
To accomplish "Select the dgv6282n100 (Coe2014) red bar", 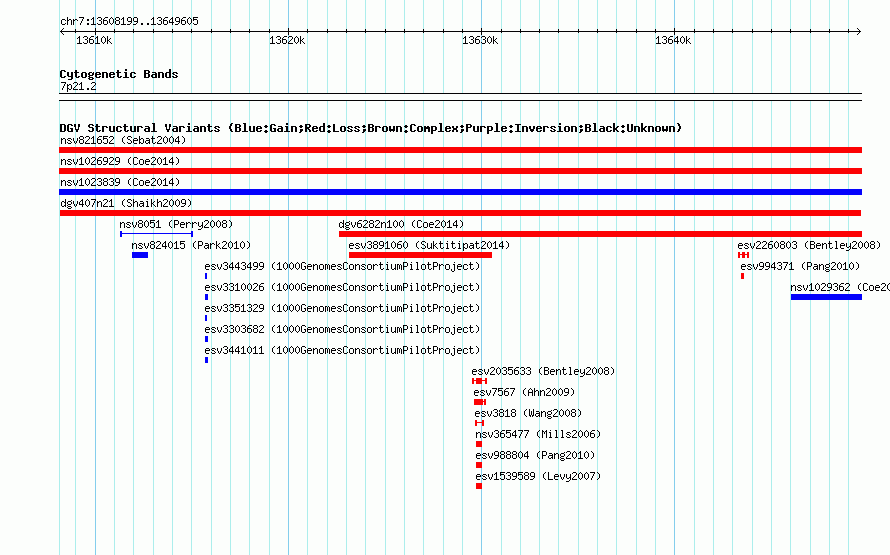I will (x=601, y=234).
